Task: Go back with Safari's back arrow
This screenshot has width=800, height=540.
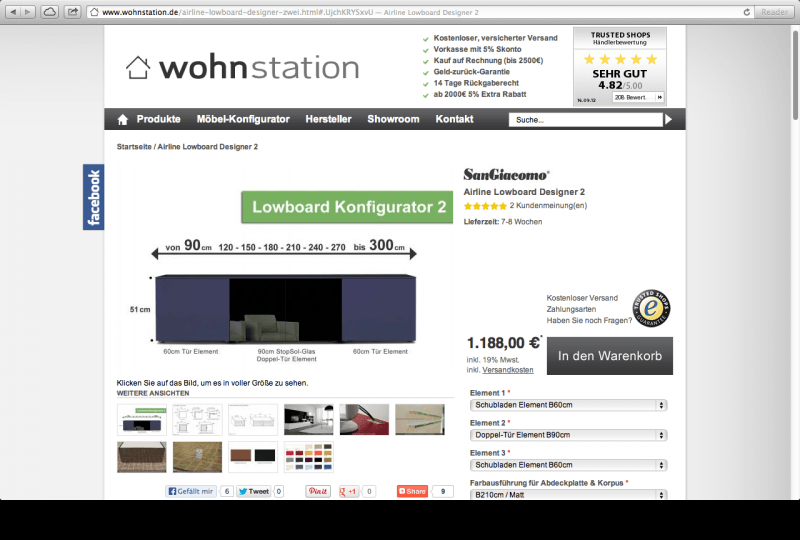Action: click(x=13, y=12)
